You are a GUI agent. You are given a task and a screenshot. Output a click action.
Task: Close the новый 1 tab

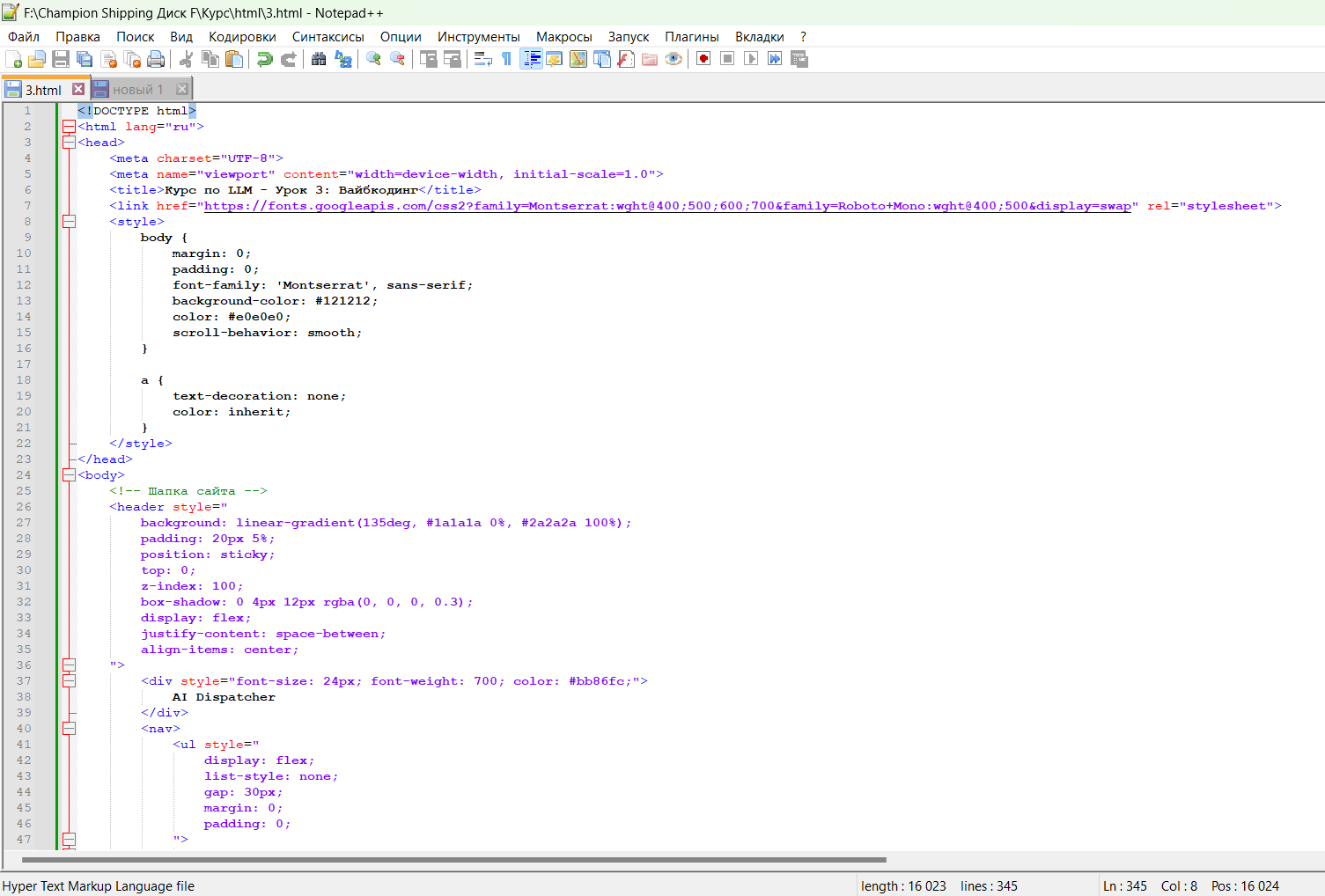[x=182, y=89]
